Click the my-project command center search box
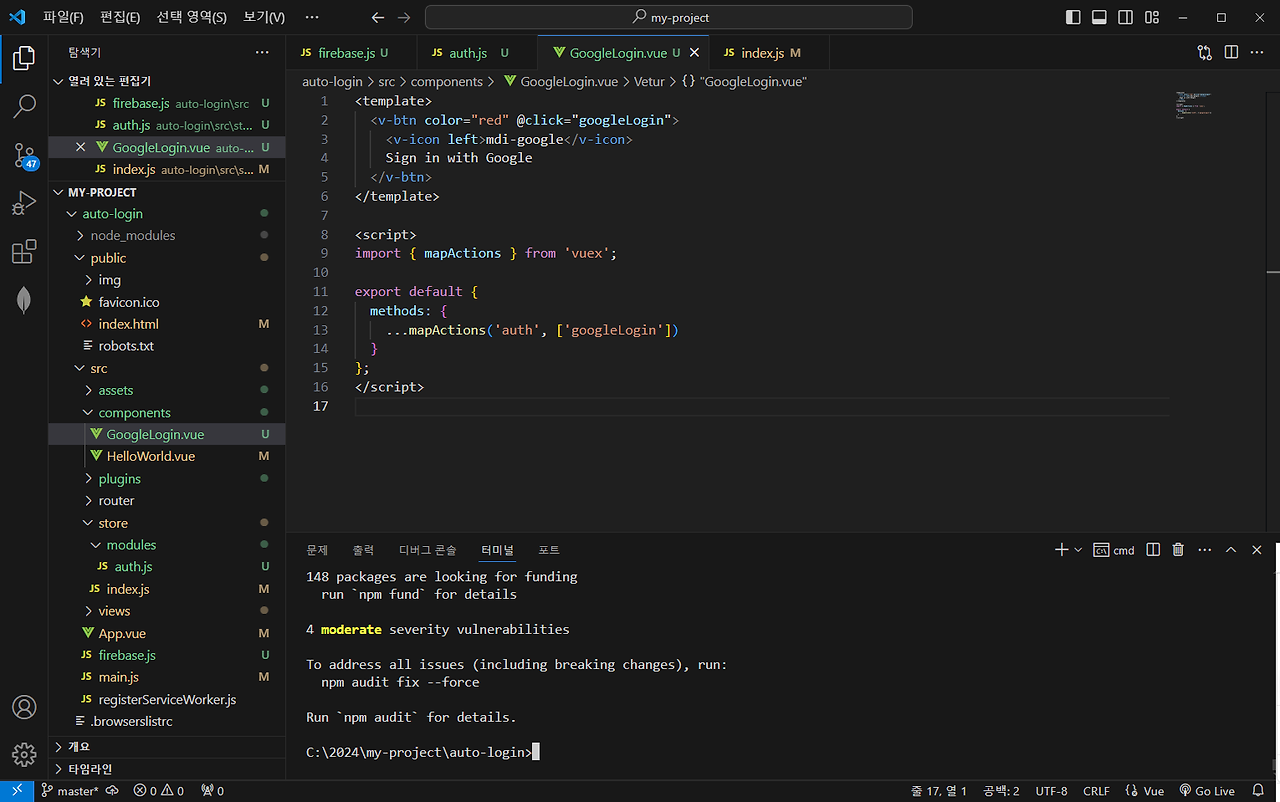 point(668,17)
